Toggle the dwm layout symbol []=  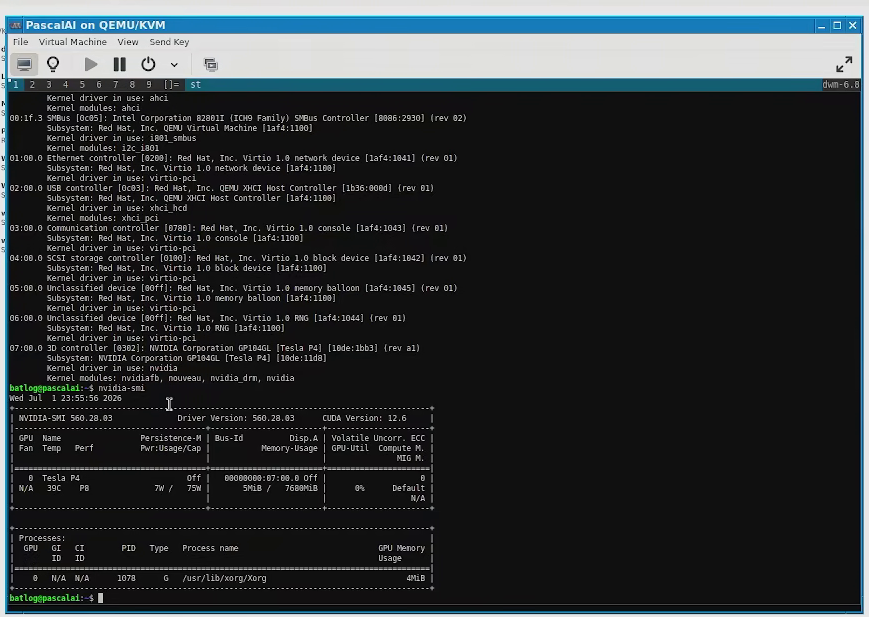[x=171, y=85]
